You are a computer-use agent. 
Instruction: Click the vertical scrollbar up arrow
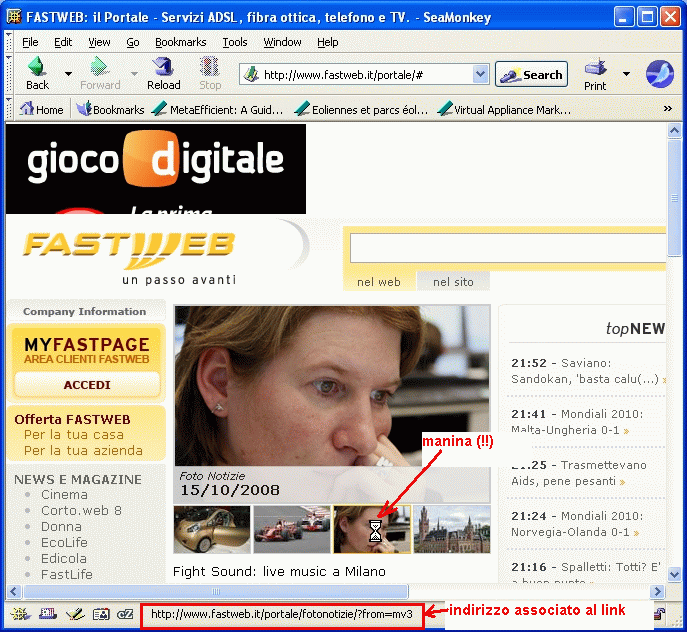(674, 131)
